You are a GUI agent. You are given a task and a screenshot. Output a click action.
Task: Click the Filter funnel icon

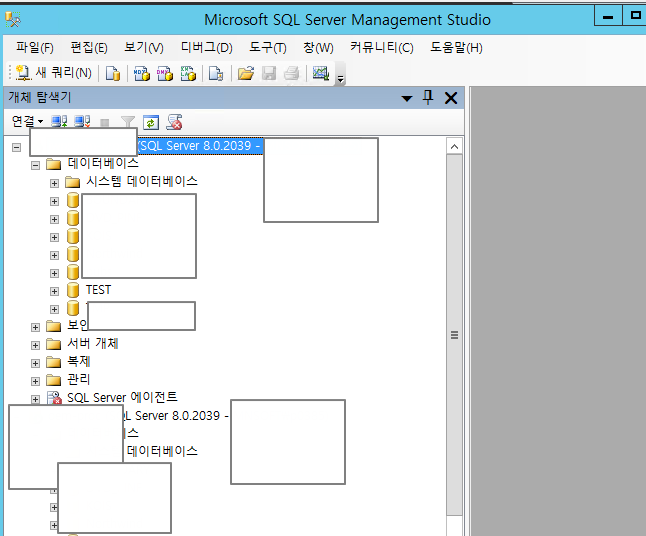click(x=128, y=122)
